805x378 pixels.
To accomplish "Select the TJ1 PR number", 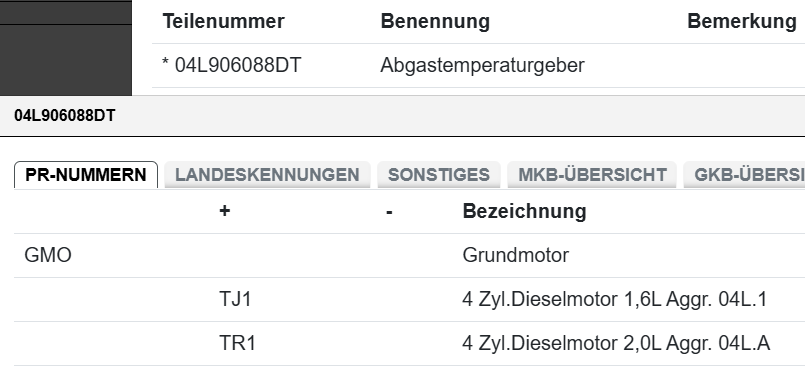I will 235,299.
